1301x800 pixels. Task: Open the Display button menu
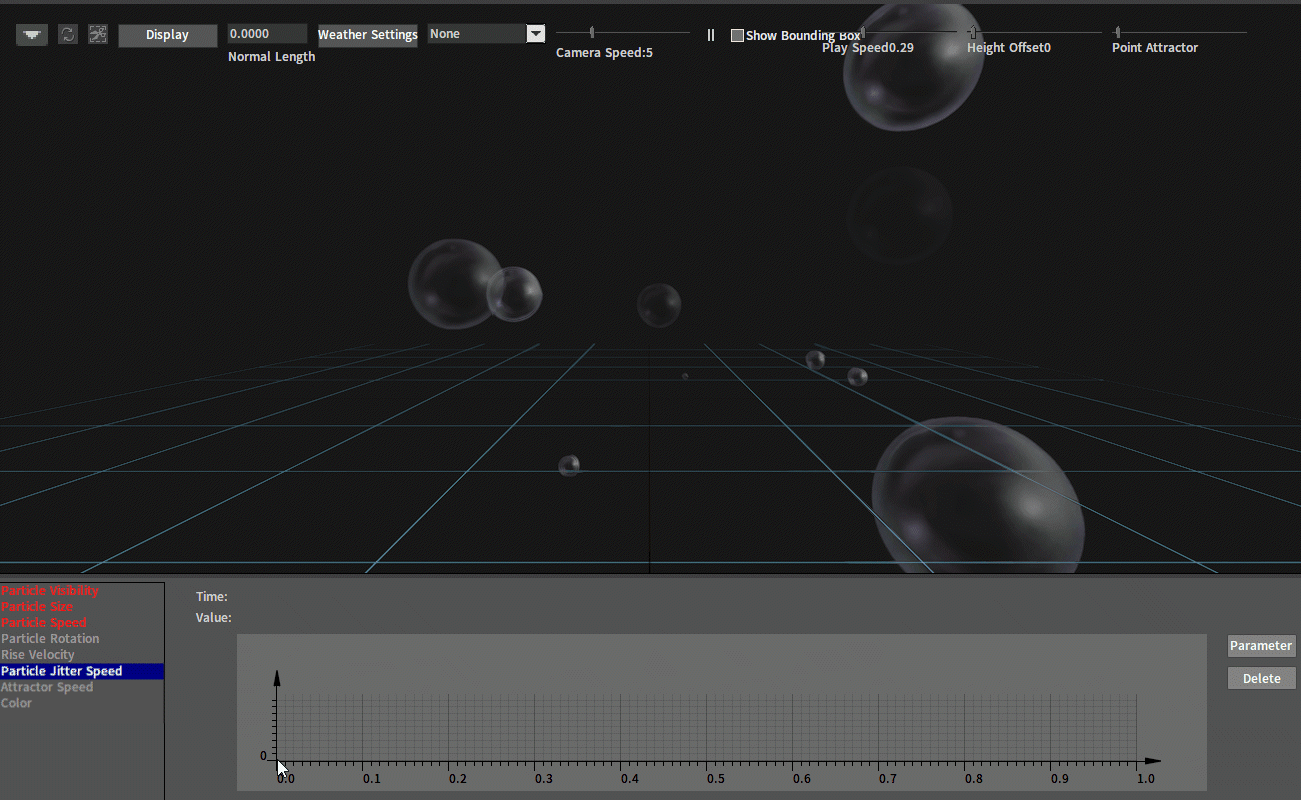[167, 35]
